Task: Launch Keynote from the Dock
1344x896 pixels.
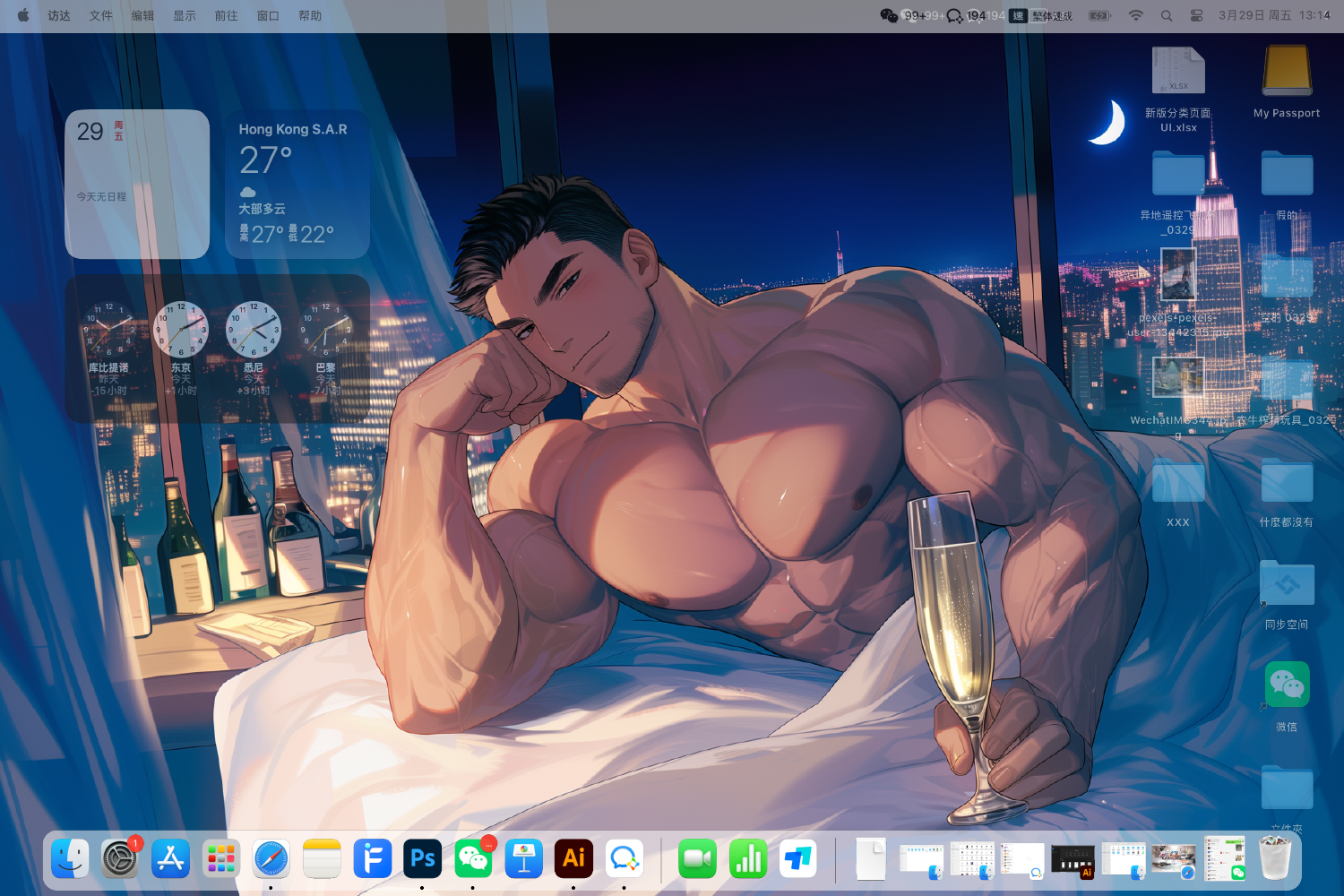Action: (523, 858)
